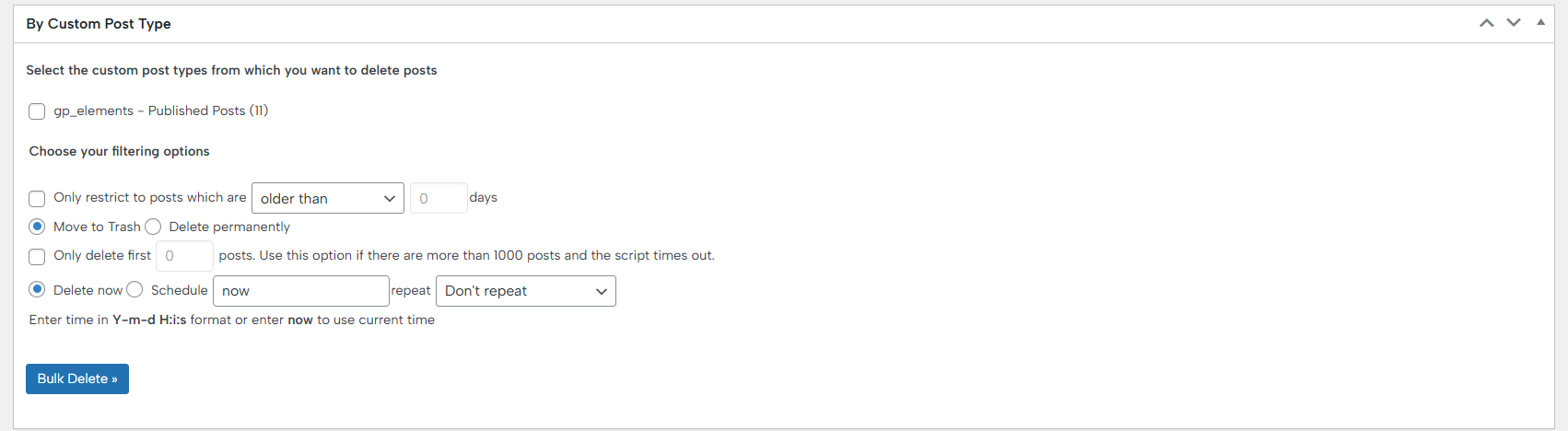Tick the gp_elements Published Posts checkbox
Image resolution: width=1568 pixels, height=431 pixels.
[37, 111]
